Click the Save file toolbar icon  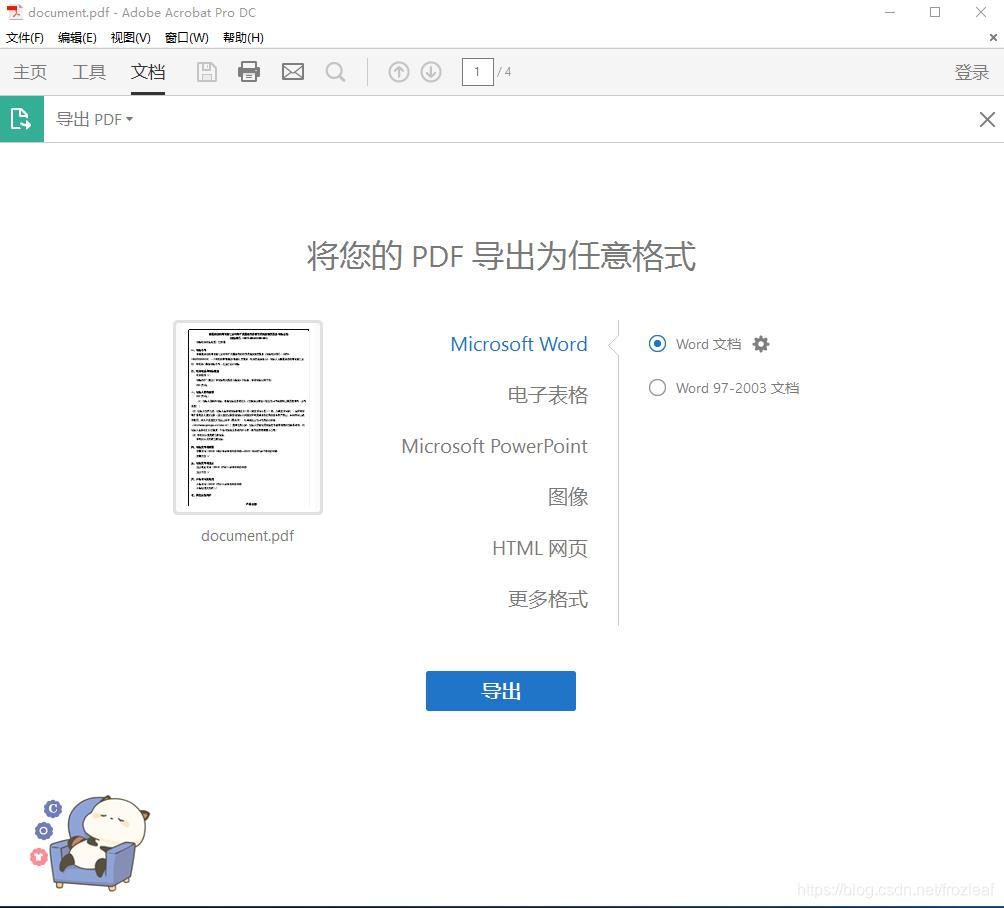point(206,72)
